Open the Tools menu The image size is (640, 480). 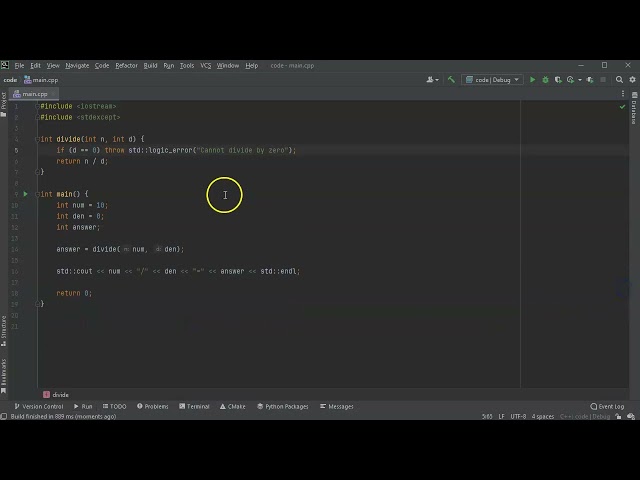coord(187,65)
